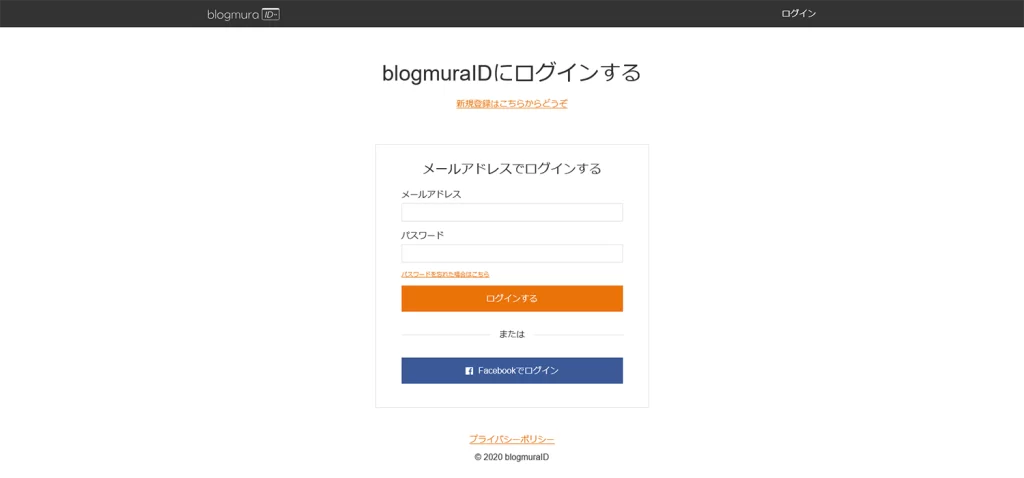Click the メールアドレスでログインする form heading

pyautogui.click(x=512, y=168)
